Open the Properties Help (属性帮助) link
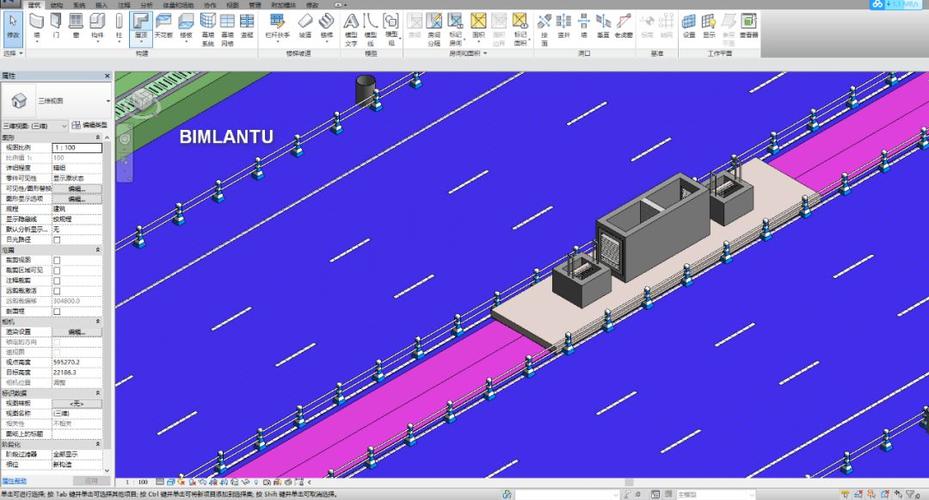The image size is (929, 500). click(x=14, y=481)
